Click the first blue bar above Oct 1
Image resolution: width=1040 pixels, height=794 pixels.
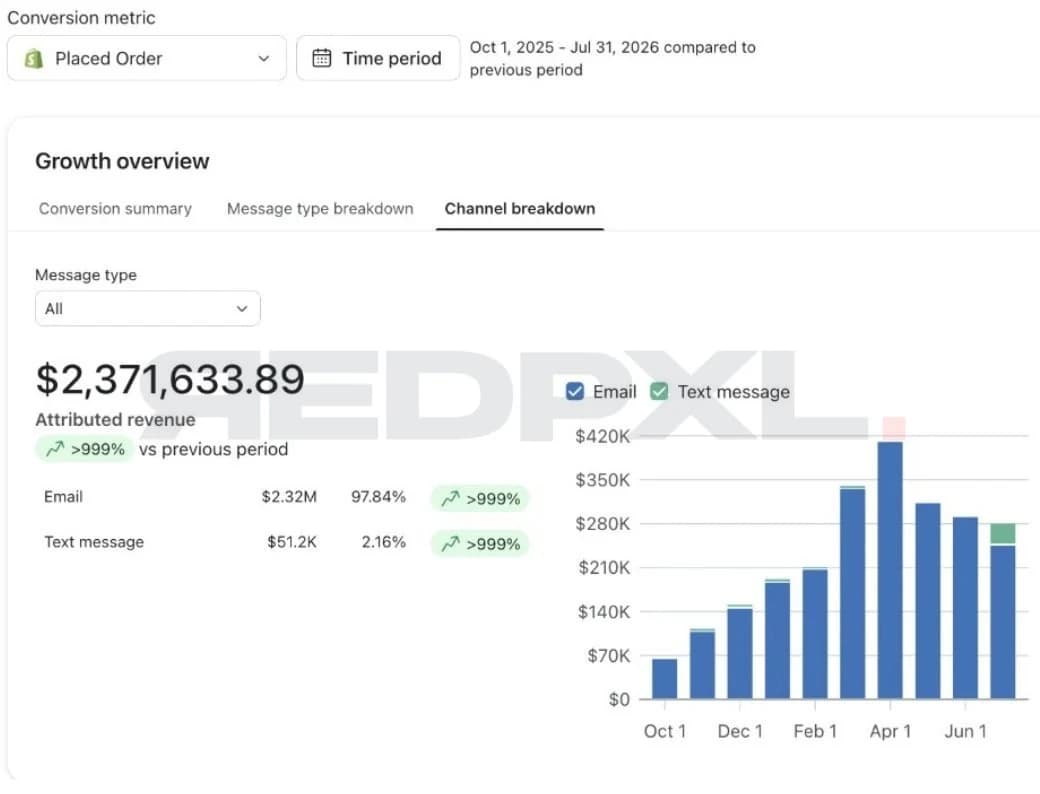pyautogui.click(x=665, y=679)
